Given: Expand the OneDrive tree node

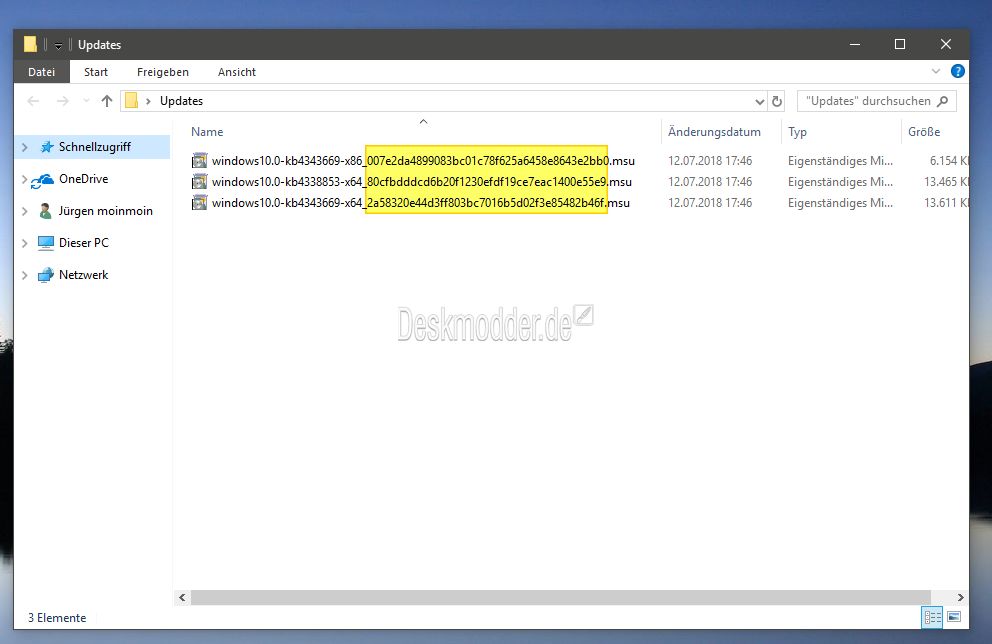Looking at the screenshot, I should click(x=25, y=179).
